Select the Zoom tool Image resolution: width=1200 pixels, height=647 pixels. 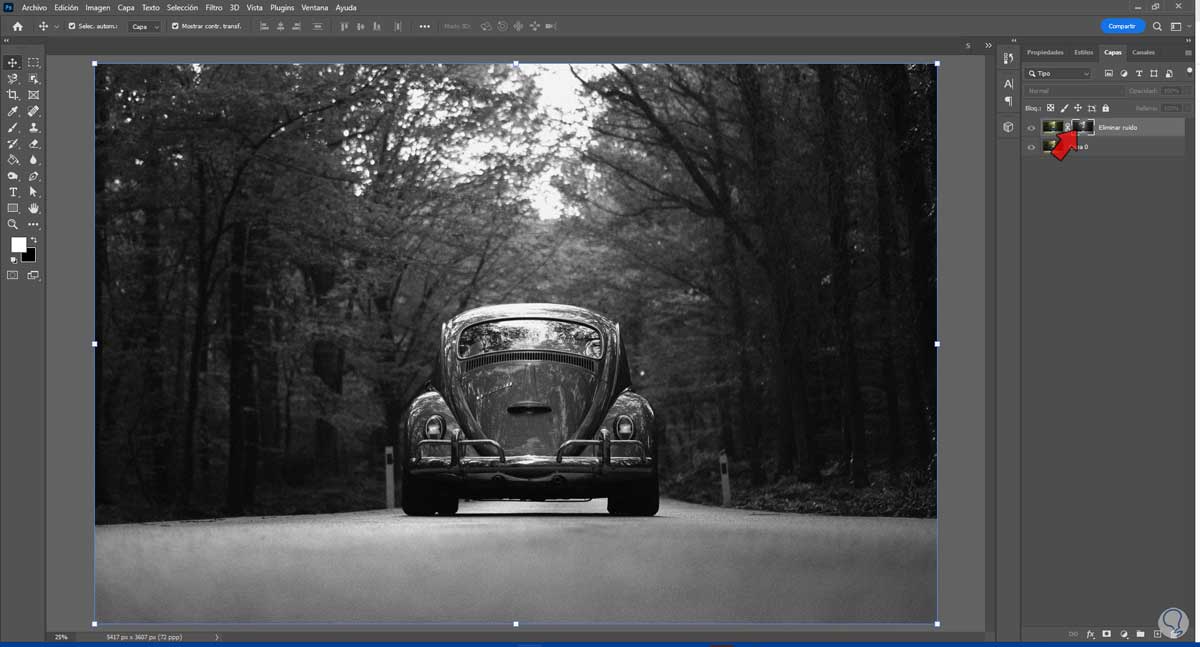point(13,224)
